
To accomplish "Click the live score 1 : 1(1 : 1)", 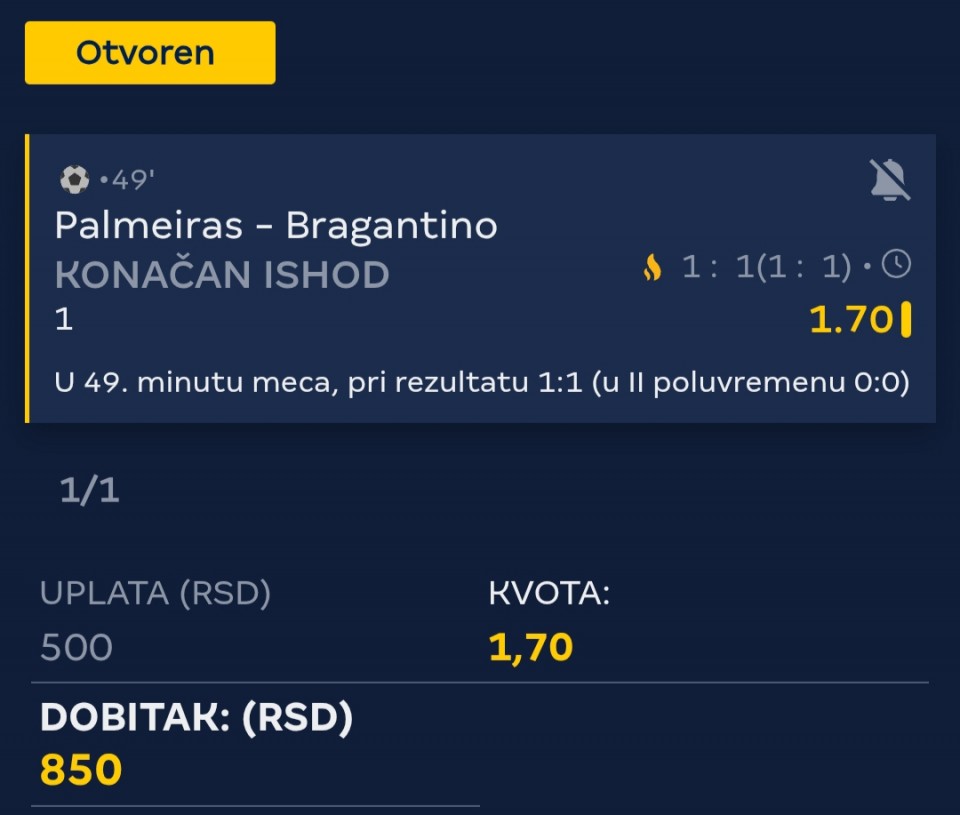I will [x=766, y=267].
